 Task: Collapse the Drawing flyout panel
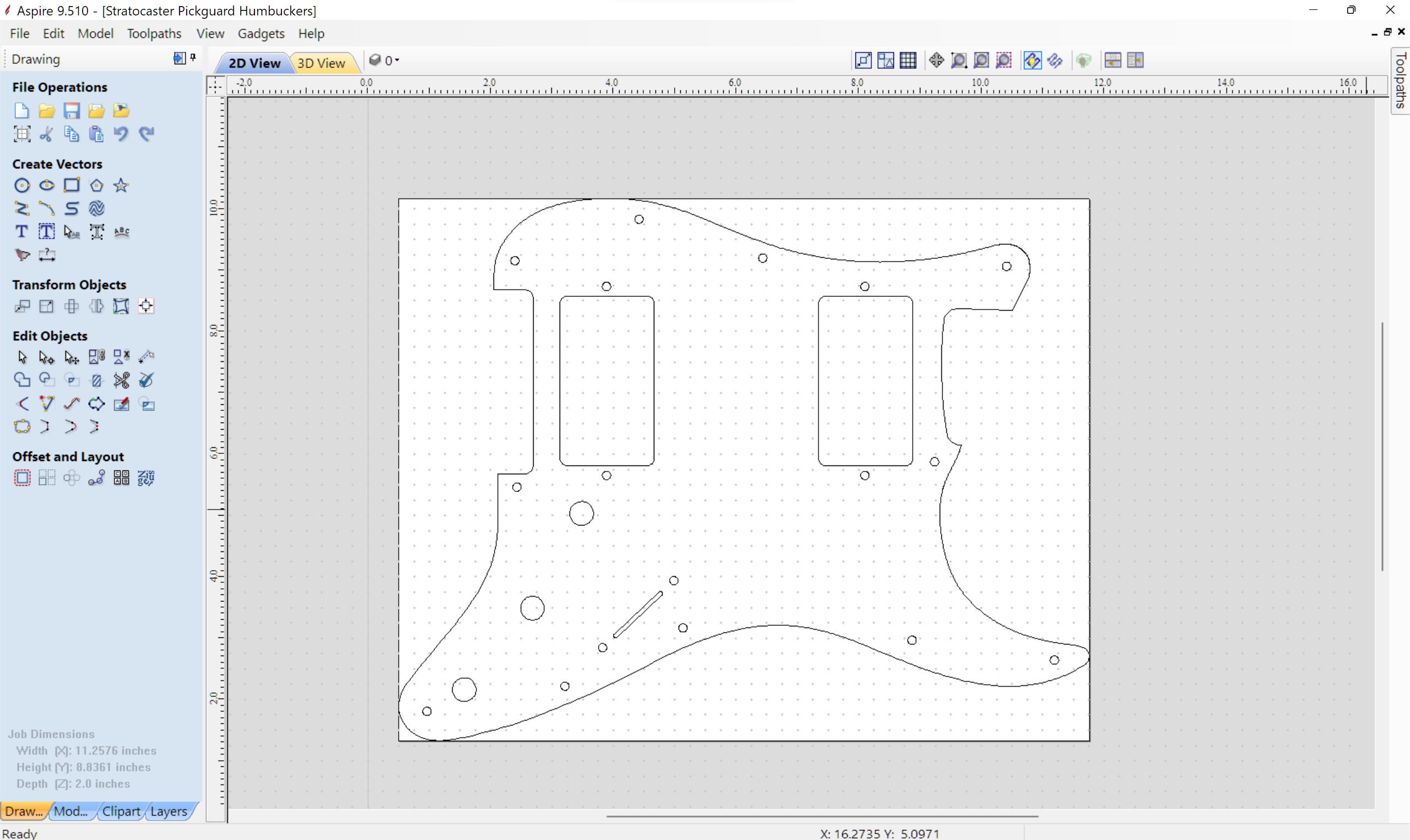(x=179, y=58)
